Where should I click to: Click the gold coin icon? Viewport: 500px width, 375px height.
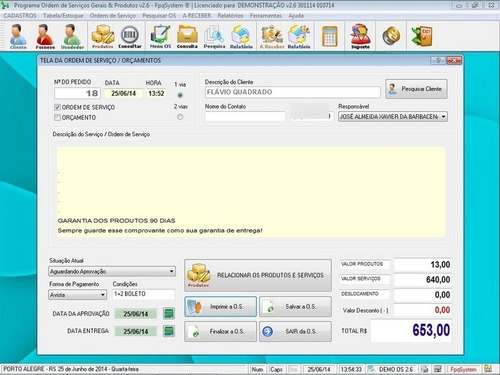pyautogui.click(x=391, y=36)
